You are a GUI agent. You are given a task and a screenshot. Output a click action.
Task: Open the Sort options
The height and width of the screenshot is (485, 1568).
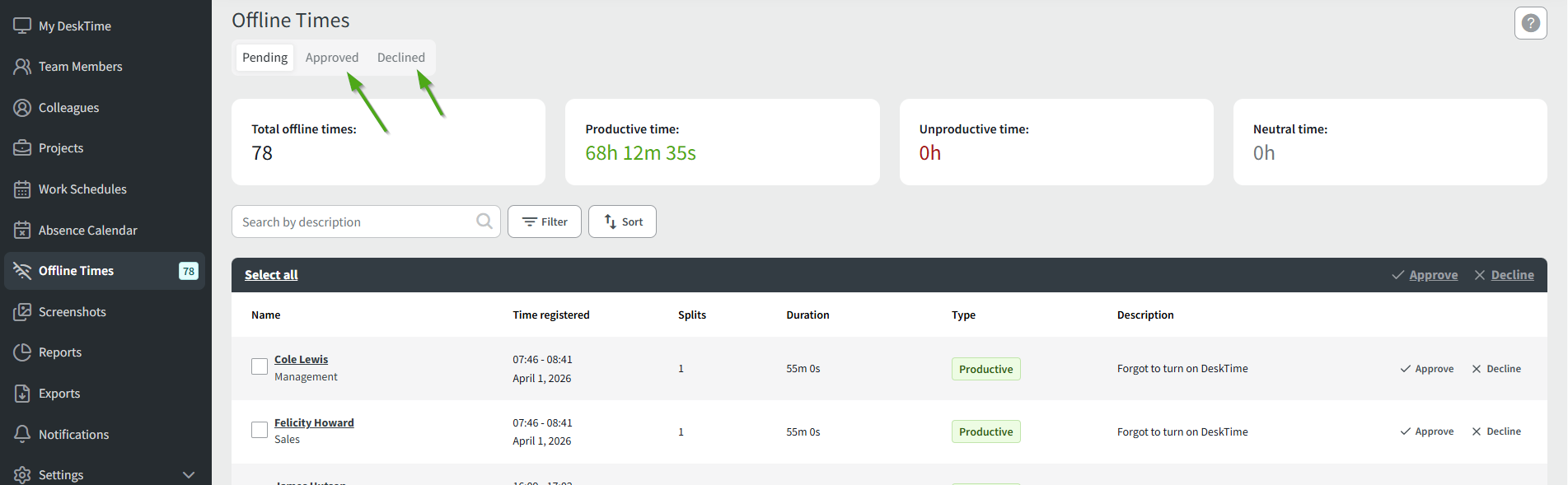tap(622, 222)
